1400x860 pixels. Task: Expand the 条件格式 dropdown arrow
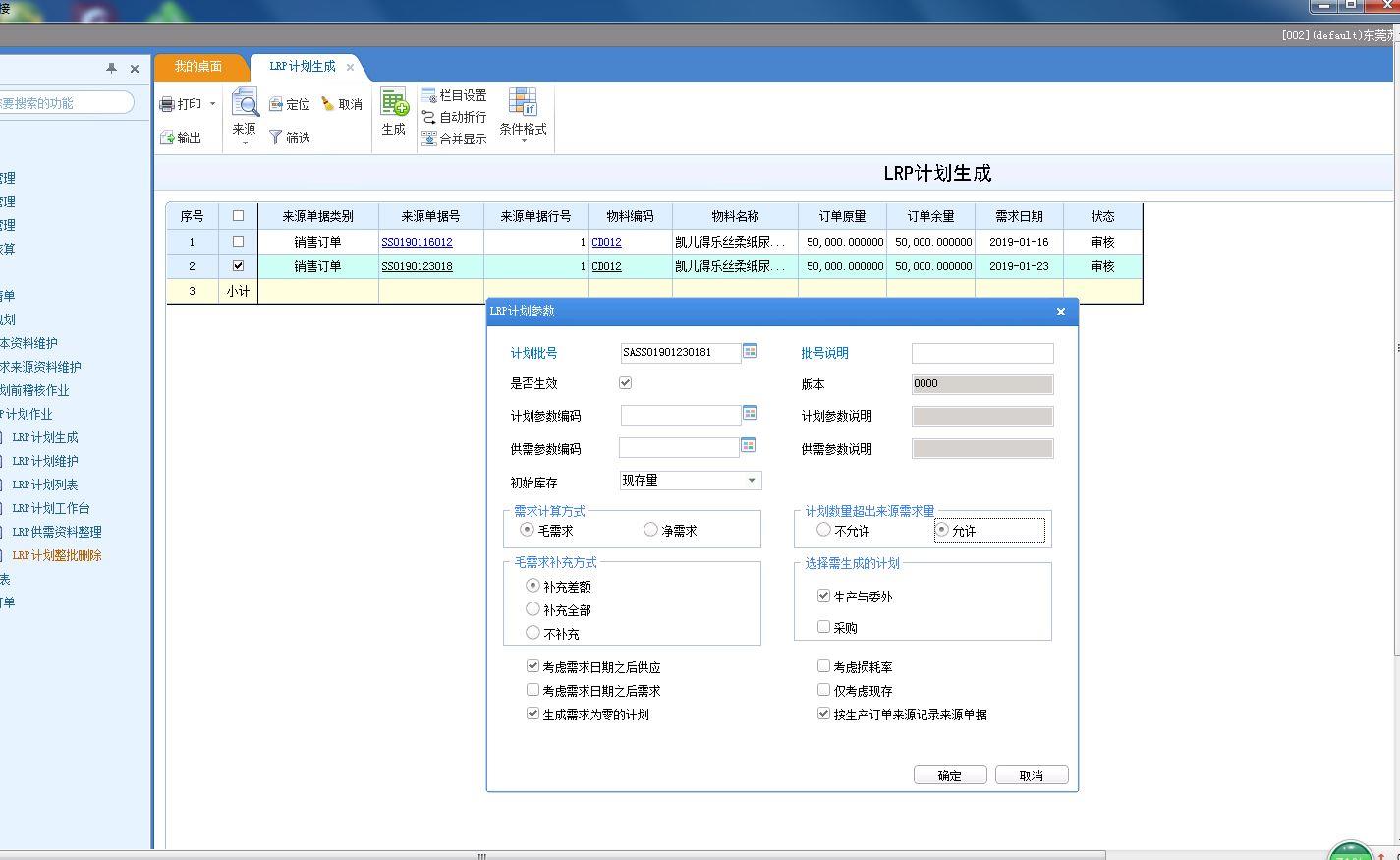click(523, 141)
